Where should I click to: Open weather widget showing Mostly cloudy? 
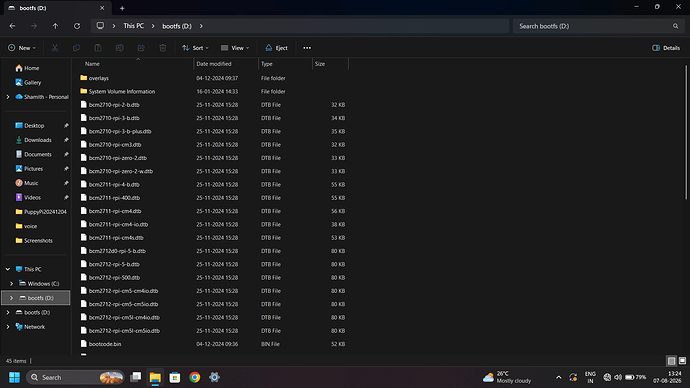(507, 377)
